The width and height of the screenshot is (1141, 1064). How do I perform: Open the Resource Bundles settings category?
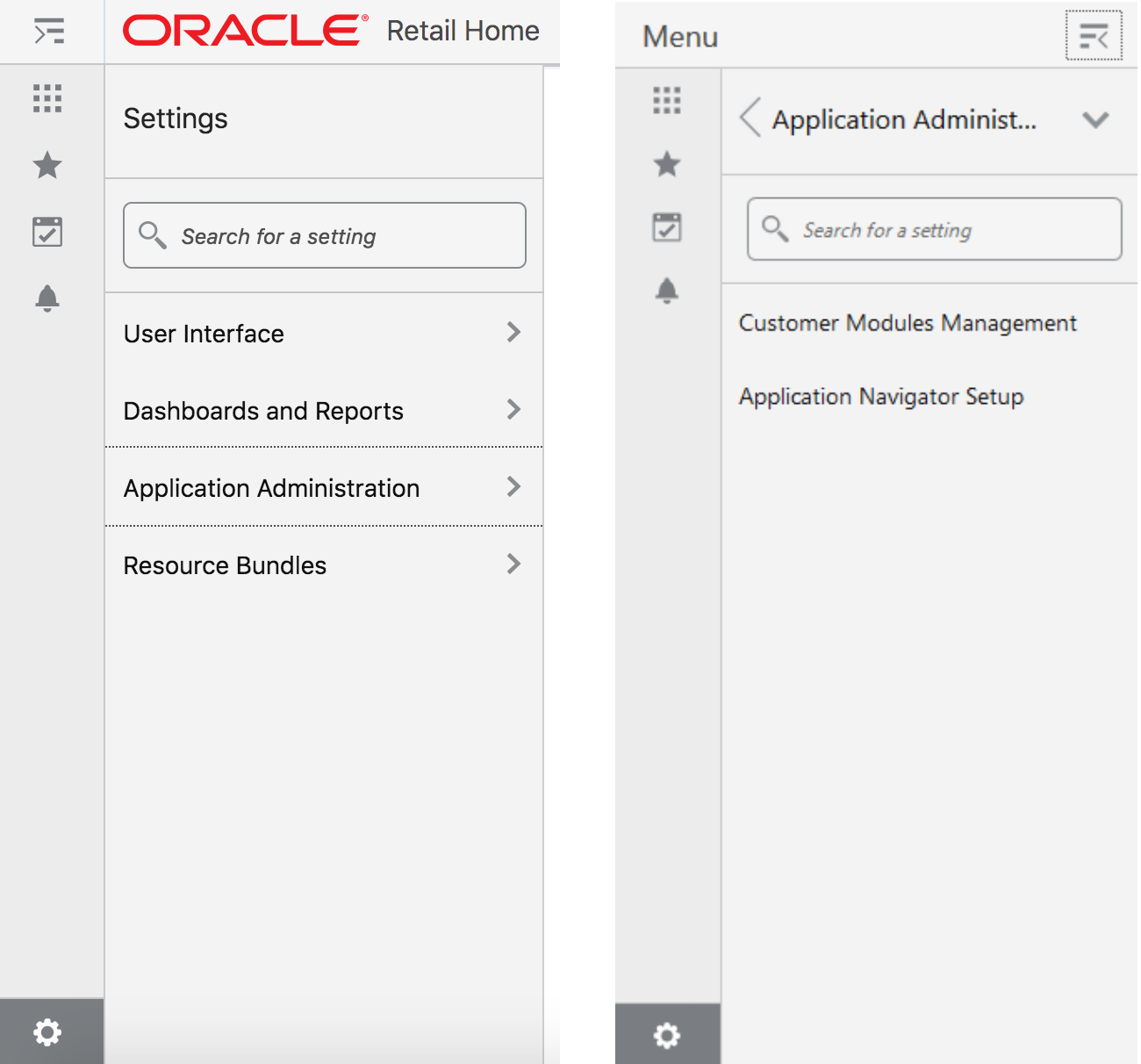pyautogui.click(x=323, y=564)
